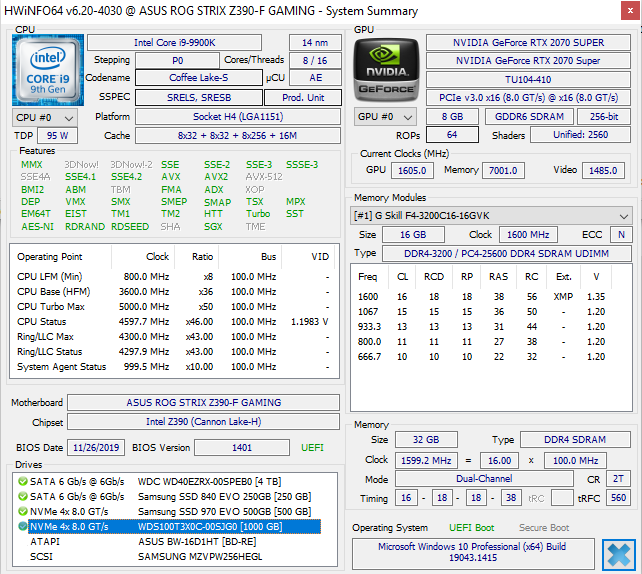This screenshot has width=642, height=574.
Task: Click the AVX2 feature label
Action: pos(216,177)
